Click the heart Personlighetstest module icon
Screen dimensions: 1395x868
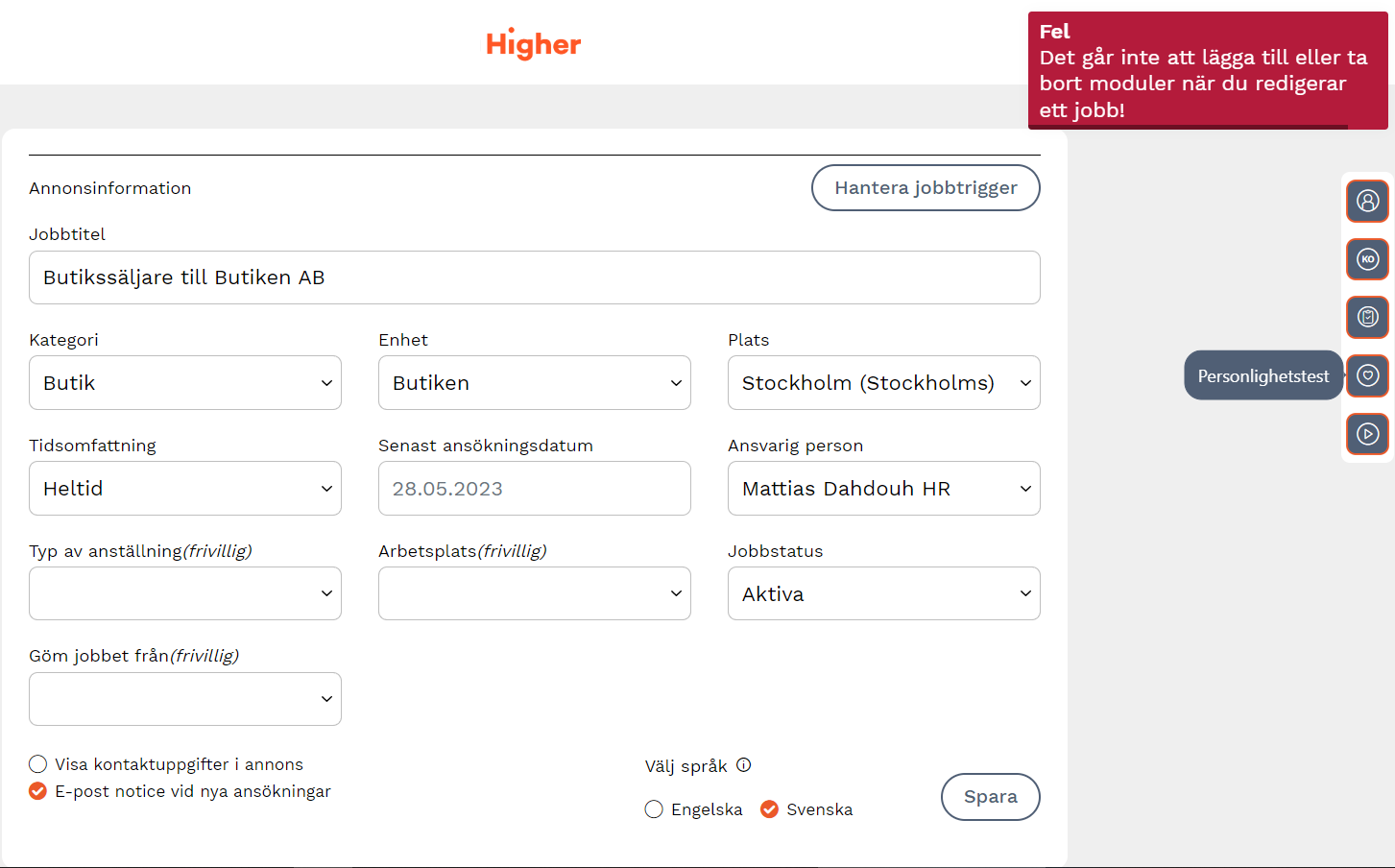point(1367,375)
